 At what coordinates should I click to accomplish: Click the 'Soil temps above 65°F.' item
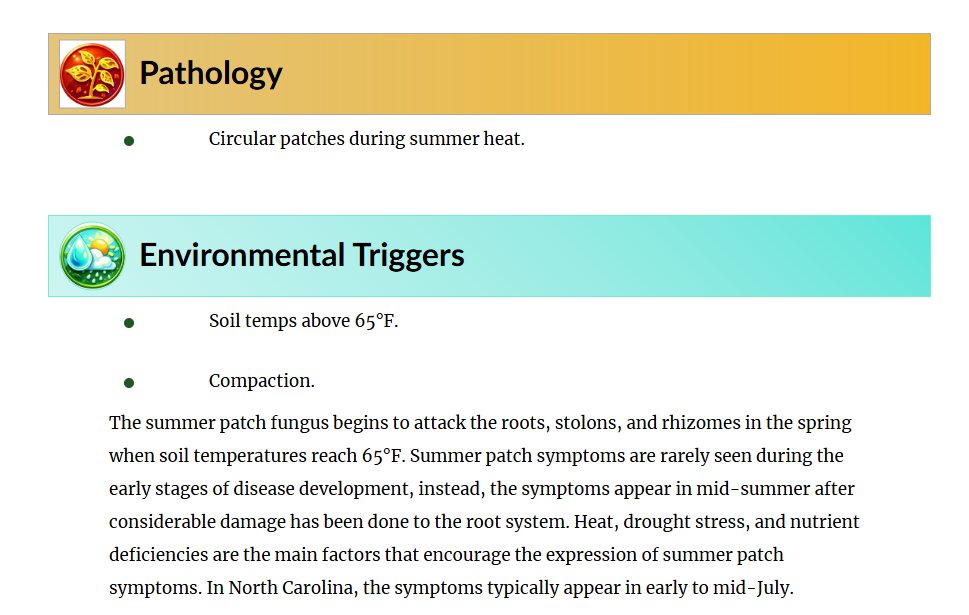303,321
